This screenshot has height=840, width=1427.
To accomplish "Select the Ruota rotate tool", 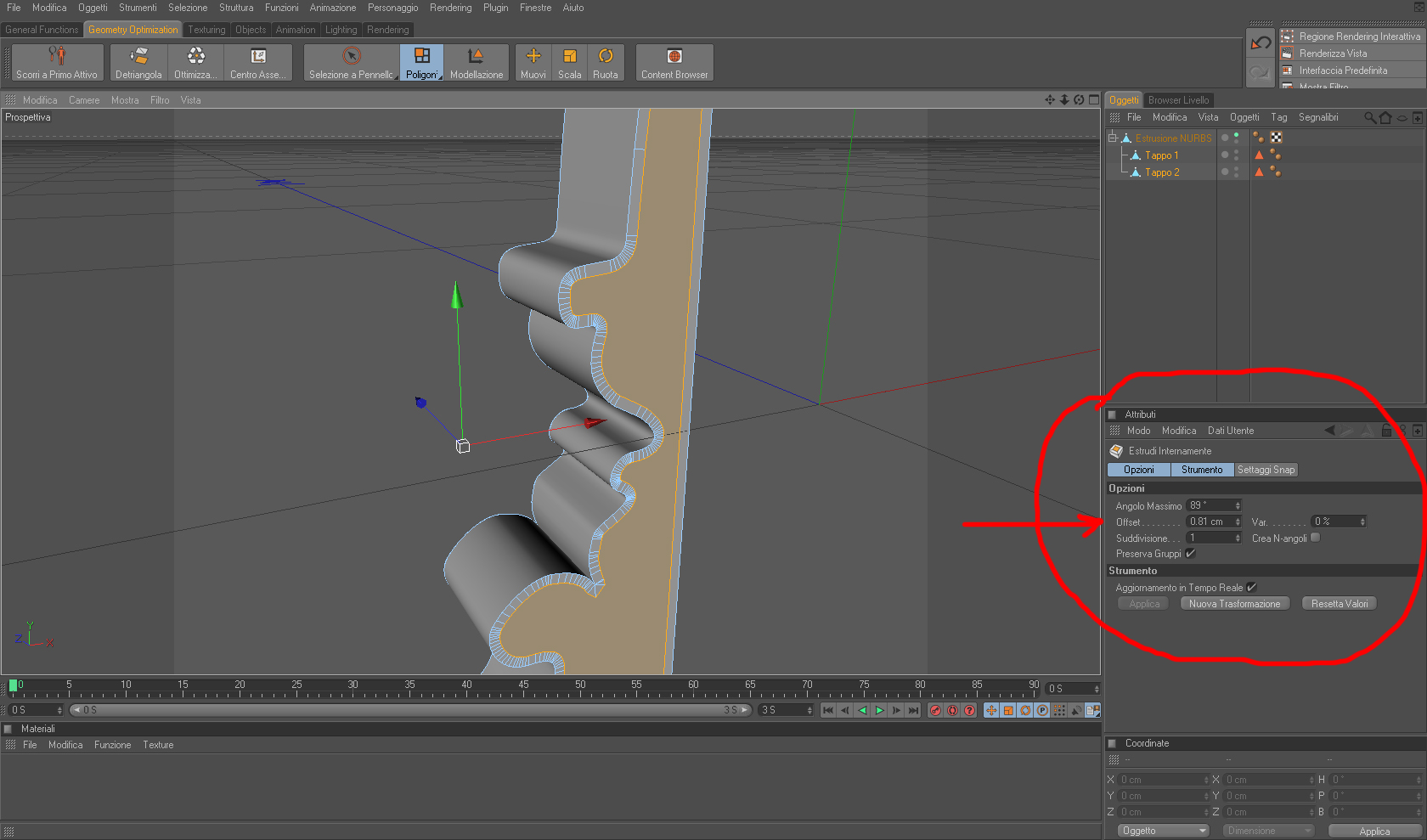I will point(606,63).
